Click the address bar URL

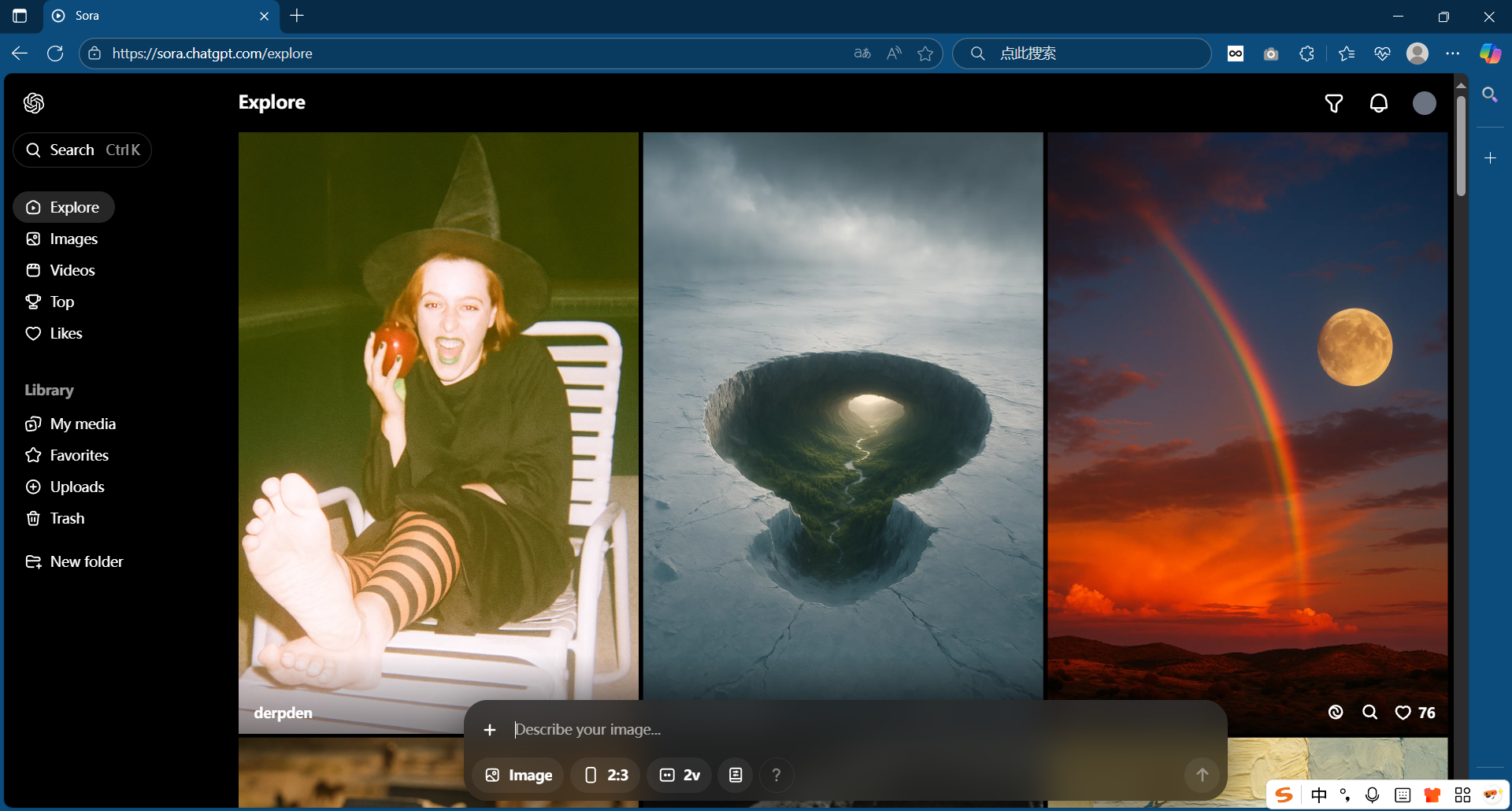coord(213,54)
